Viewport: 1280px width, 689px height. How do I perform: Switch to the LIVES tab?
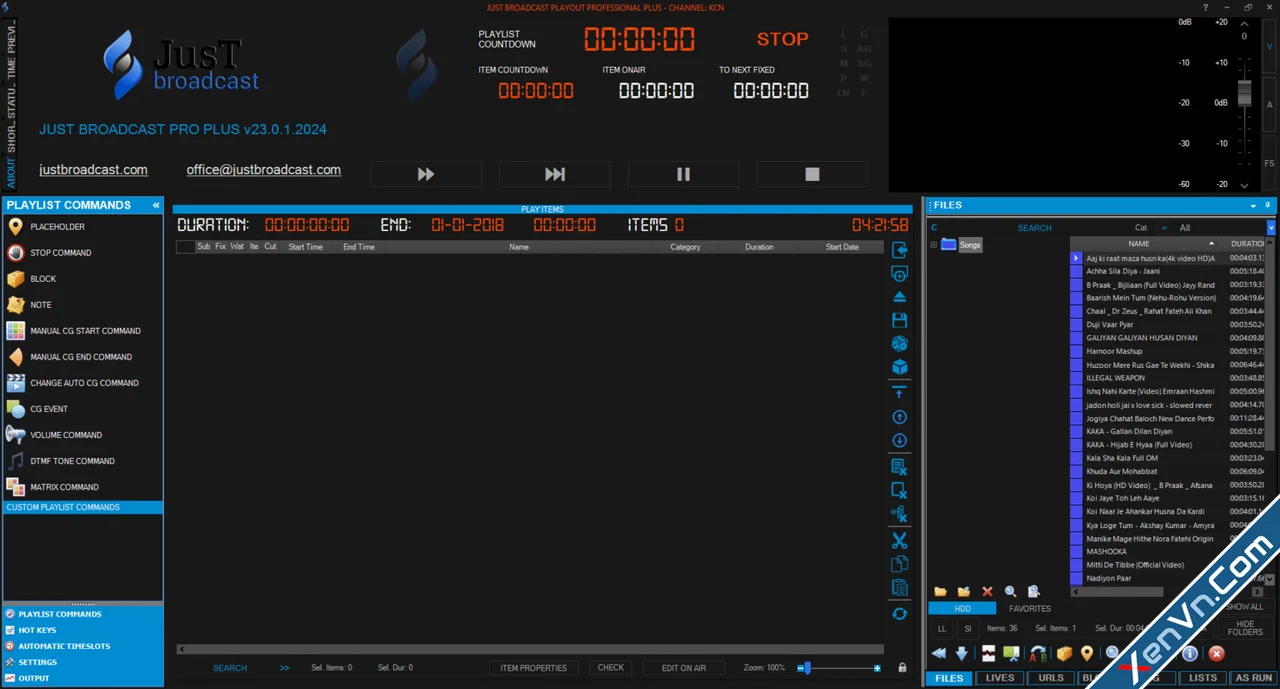point(999,677)
